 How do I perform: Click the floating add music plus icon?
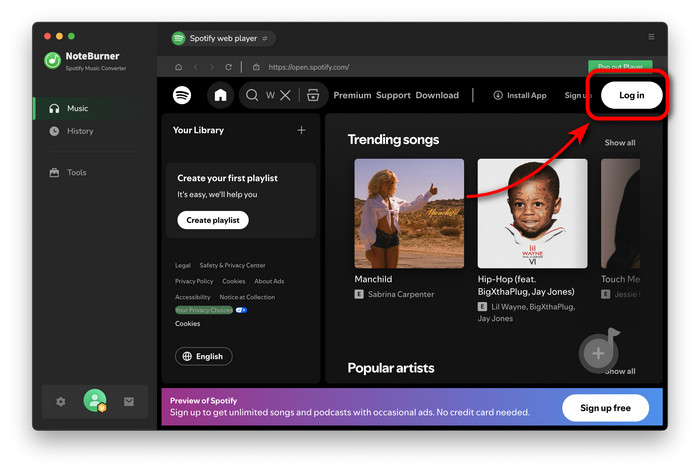tap(599, 354)
